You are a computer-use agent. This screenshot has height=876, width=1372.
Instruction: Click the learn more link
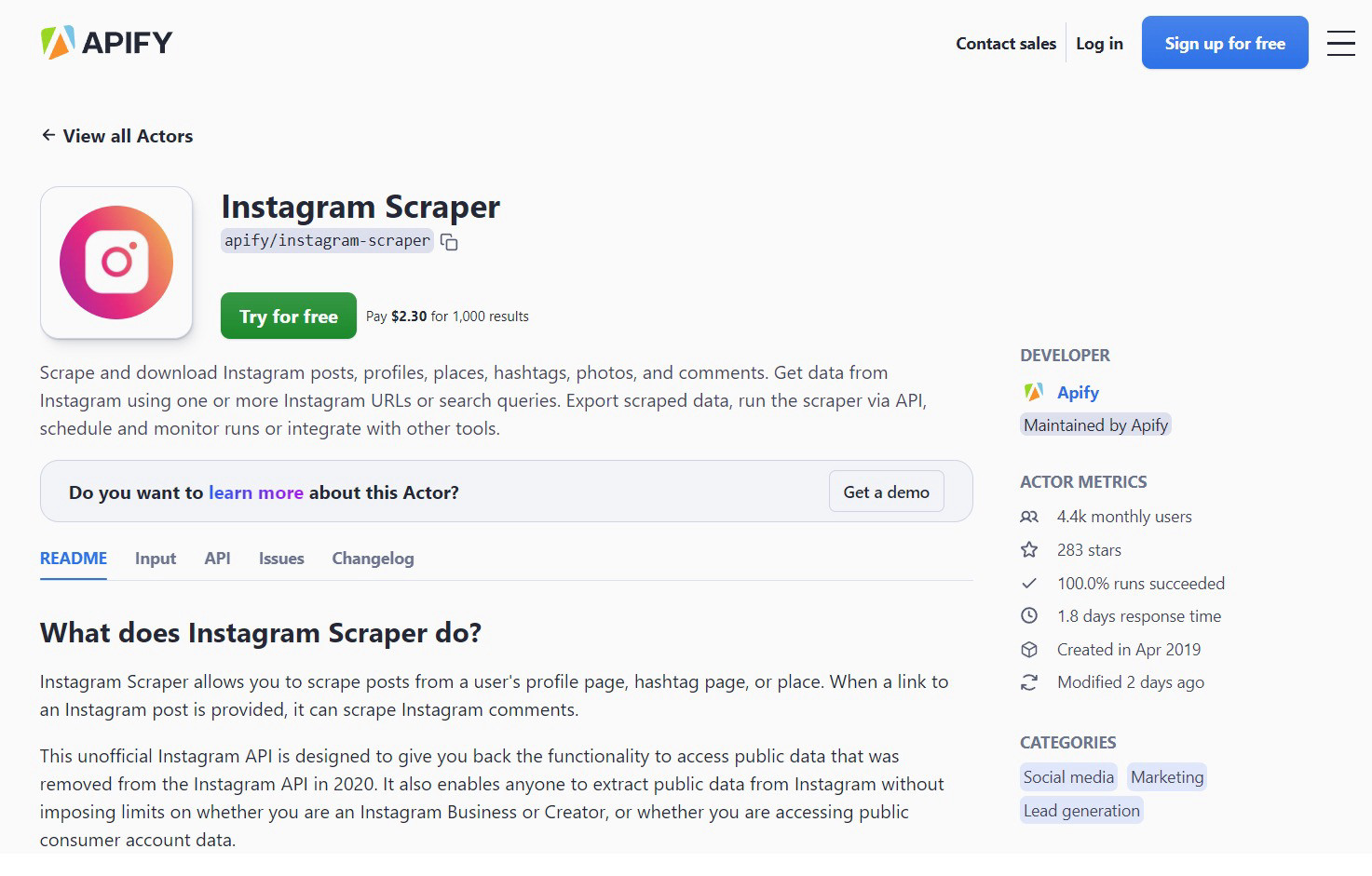click(x=256, y=492)
